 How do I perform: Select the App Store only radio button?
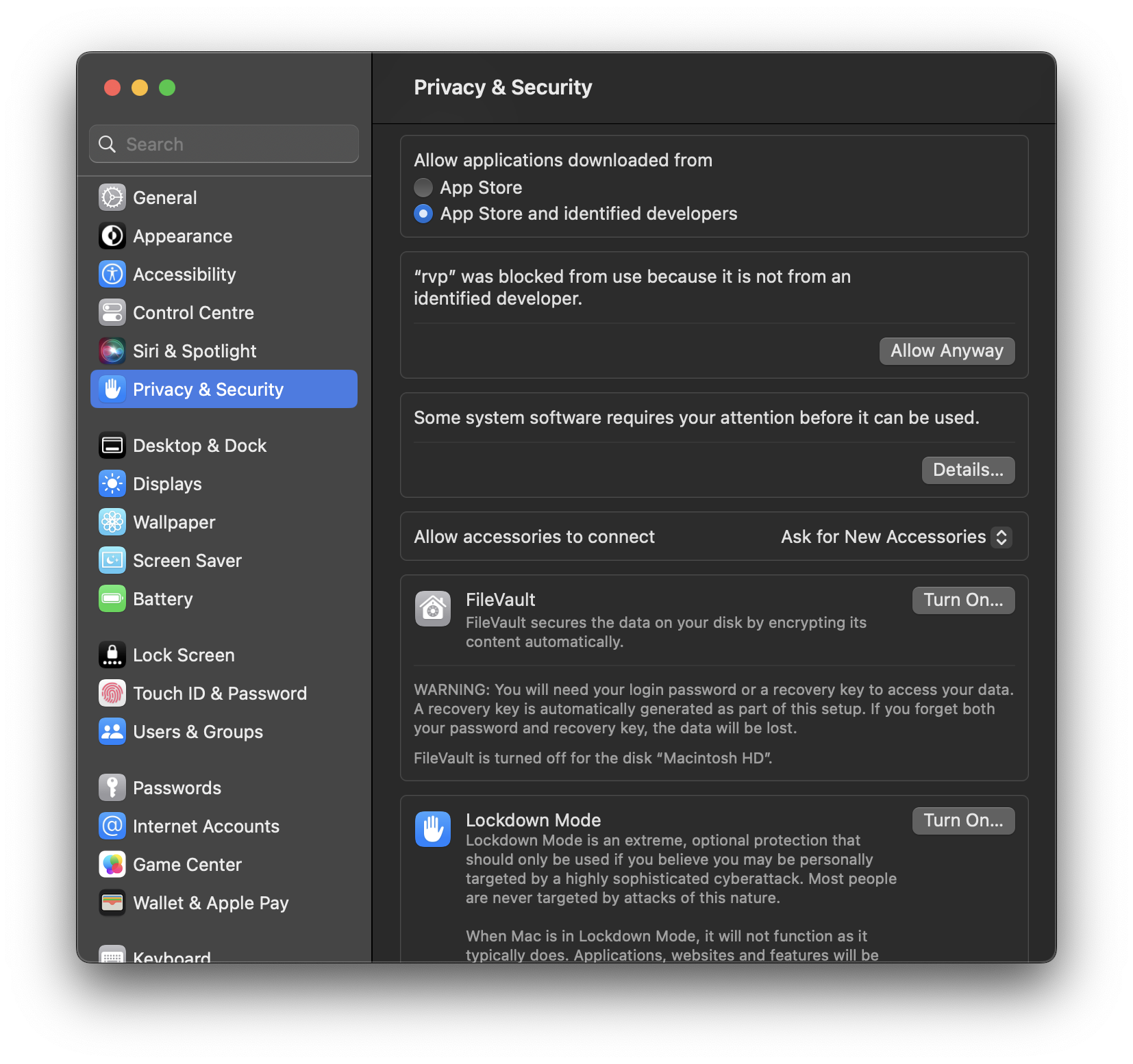(423, 187)
